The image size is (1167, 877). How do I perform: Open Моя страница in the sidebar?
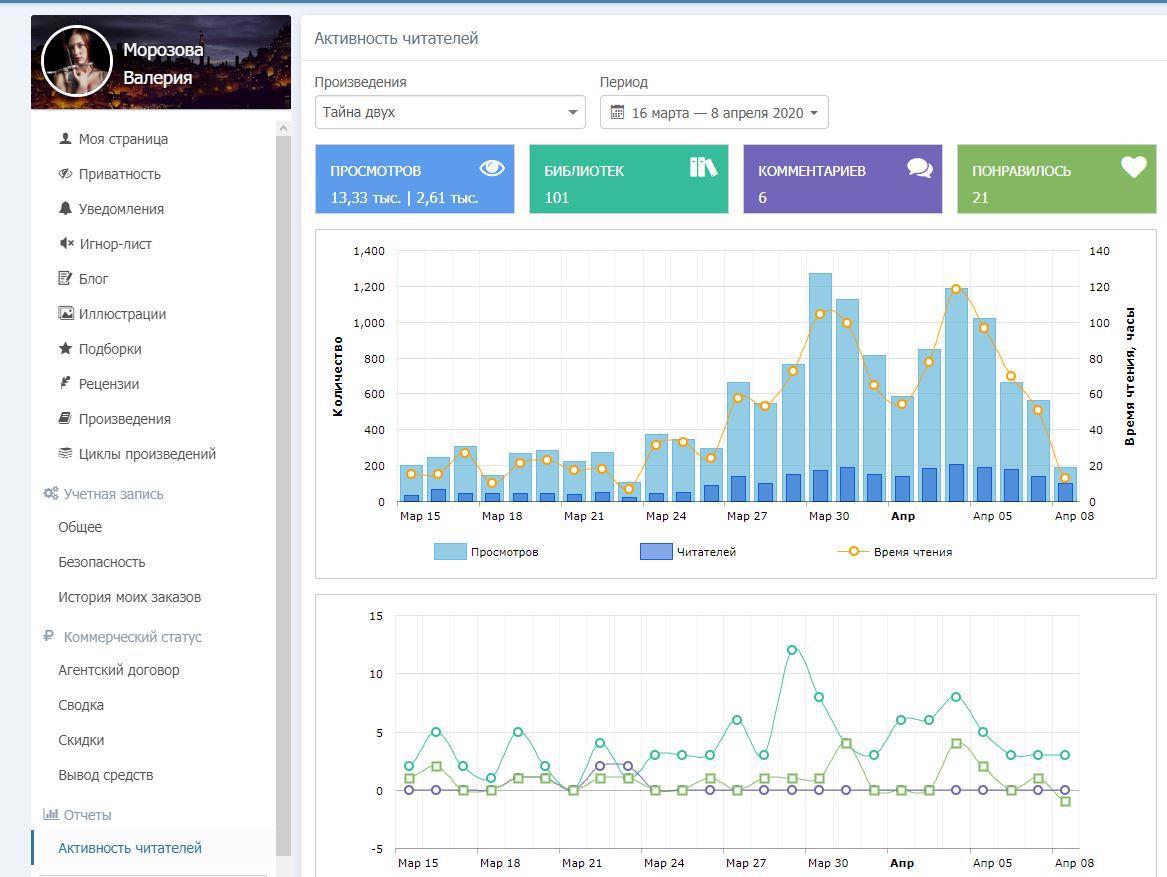(x=123, y=139)
